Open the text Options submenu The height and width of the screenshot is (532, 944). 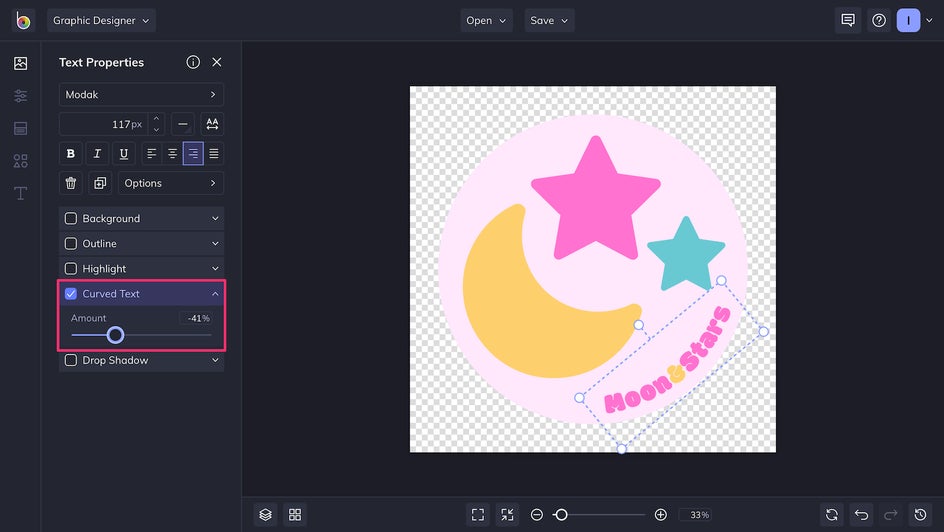pos(171,183)
